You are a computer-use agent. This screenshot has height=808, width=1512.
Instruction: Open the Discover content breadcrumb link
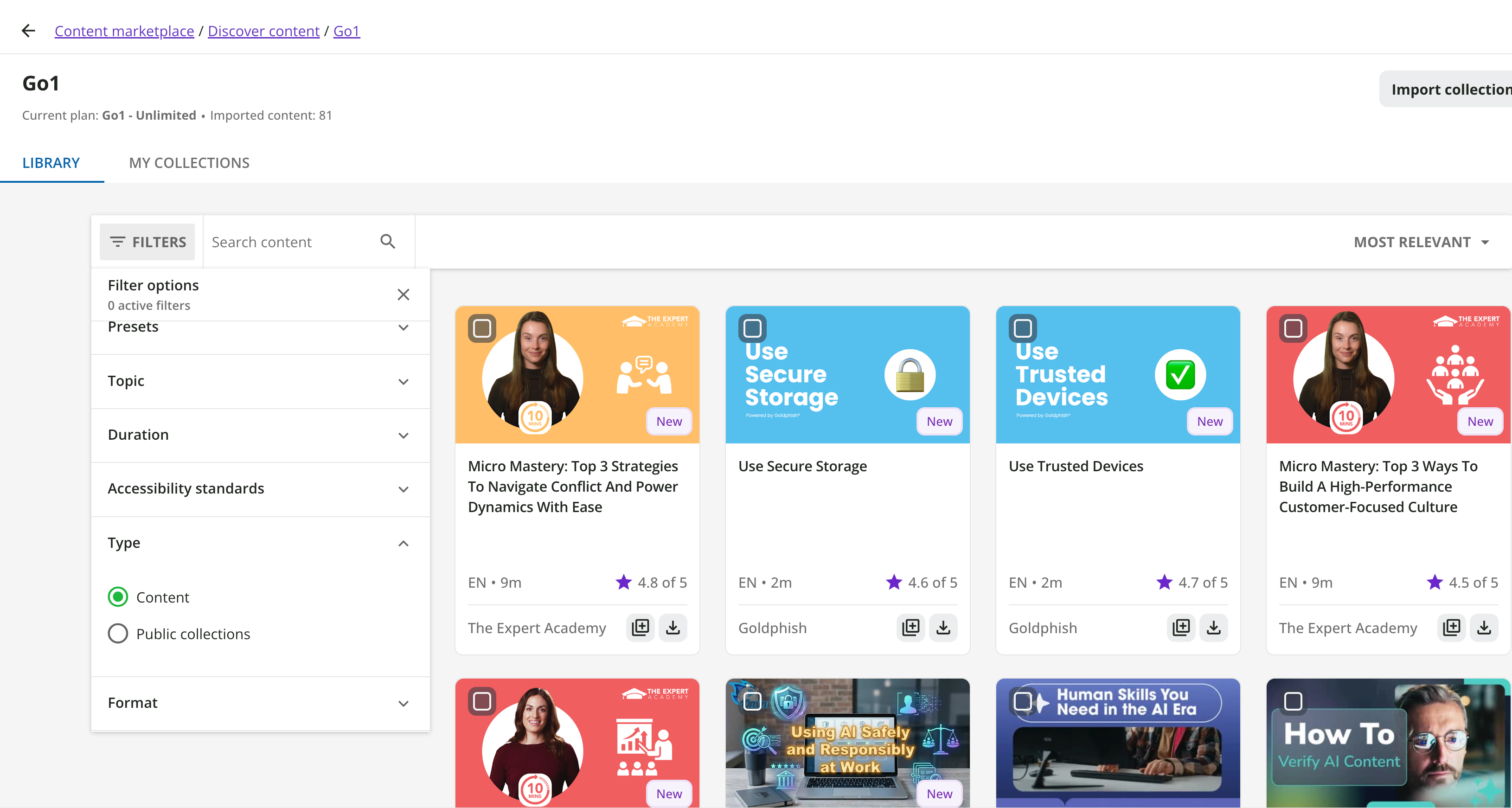tap(263, 31)
